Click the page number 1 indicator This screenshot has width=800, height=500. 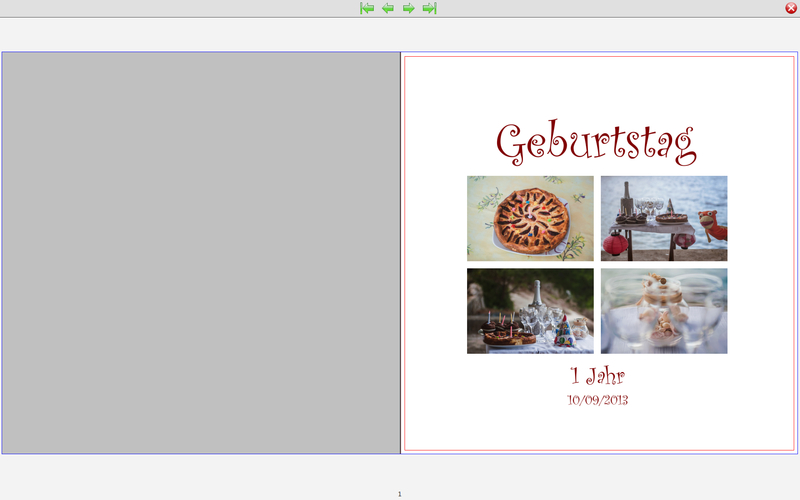pos(400,494)
